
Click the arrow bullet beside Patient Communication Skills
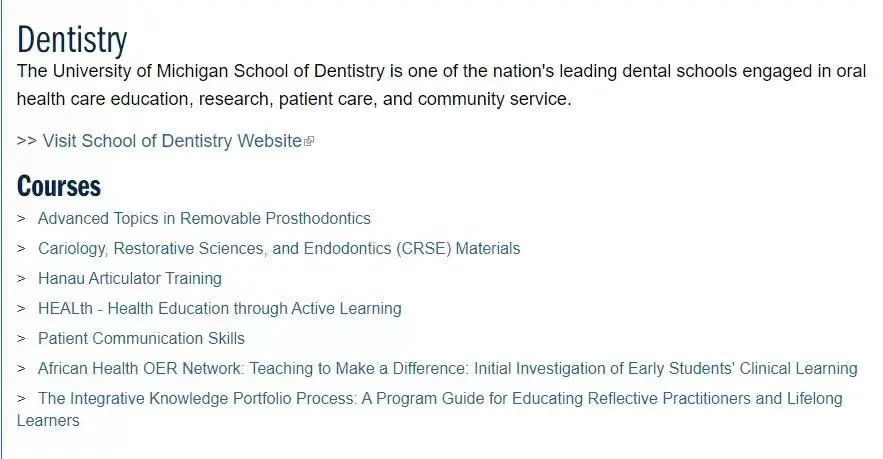click(x=21, y=338)
